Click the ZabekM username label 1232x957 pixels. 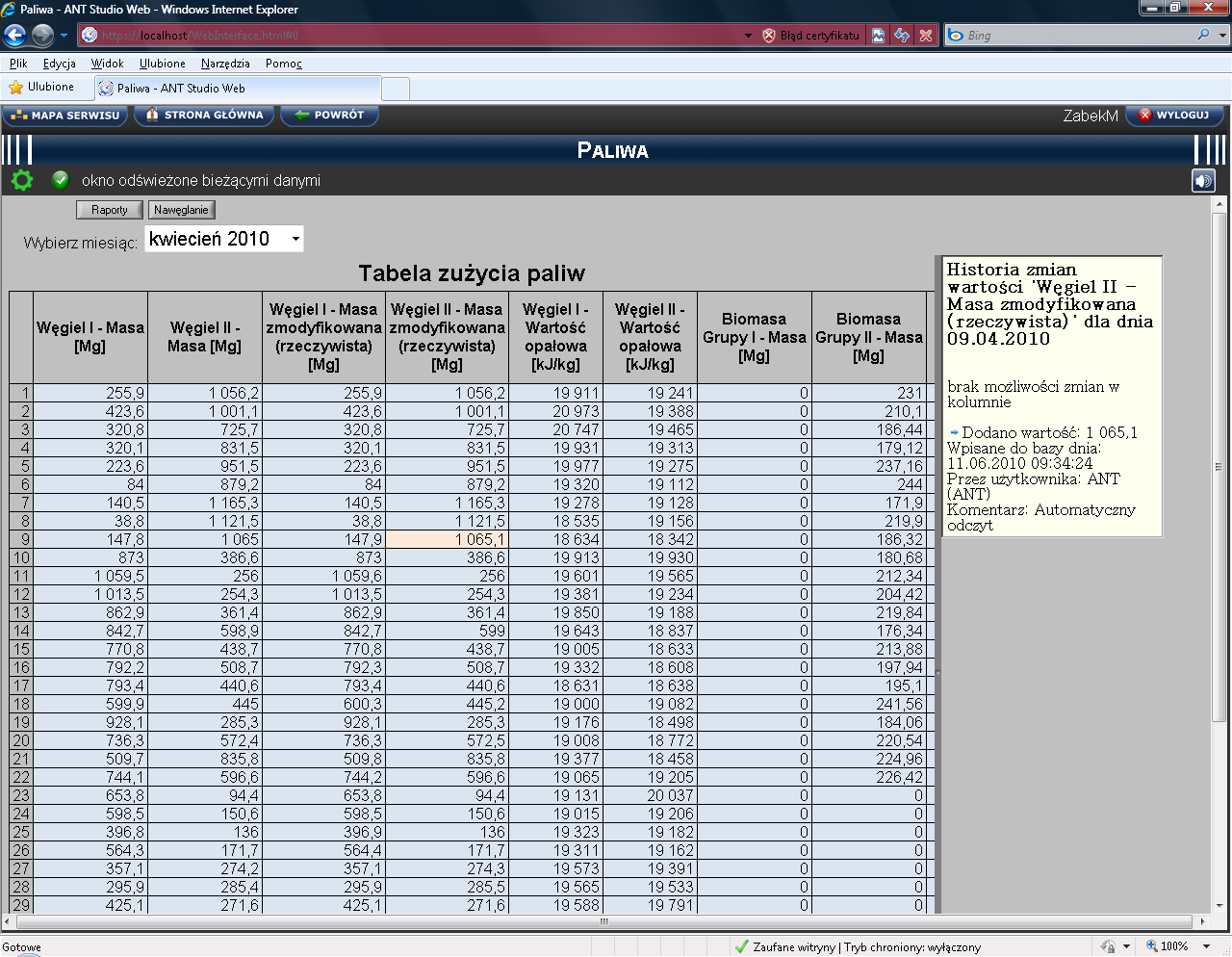1091,116
